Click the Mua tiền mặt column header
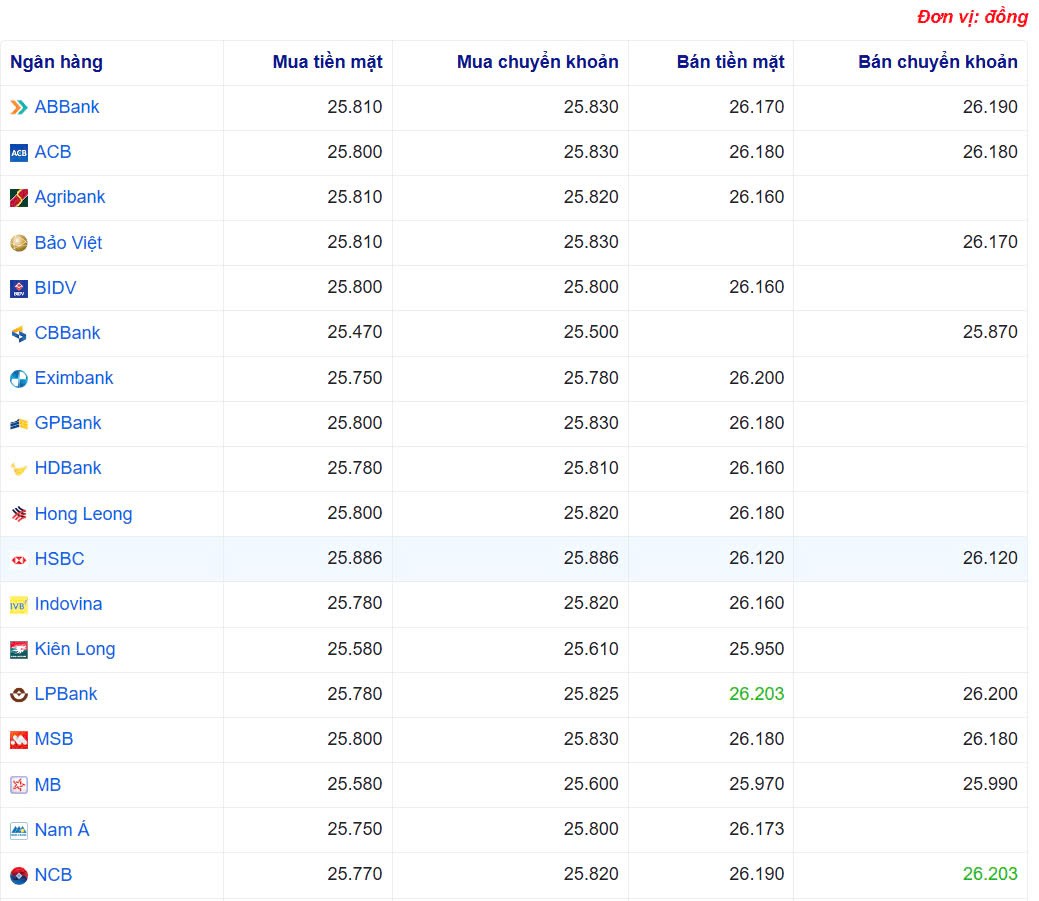Image resolution: width=1039 pixels, height=901 pixels. point(327,62)
